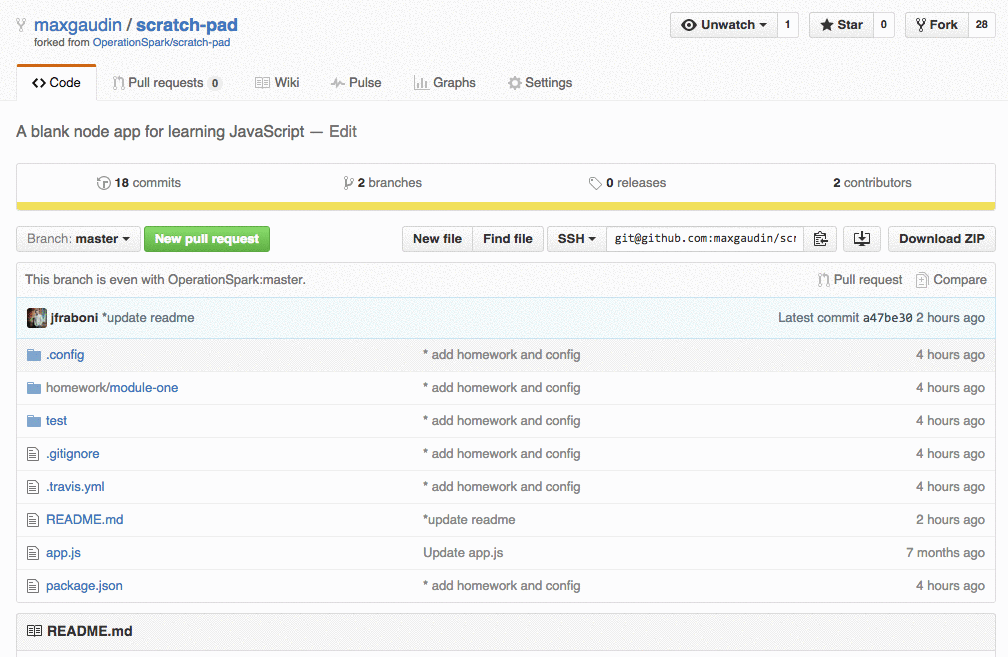Open the Settings tab

540,83
